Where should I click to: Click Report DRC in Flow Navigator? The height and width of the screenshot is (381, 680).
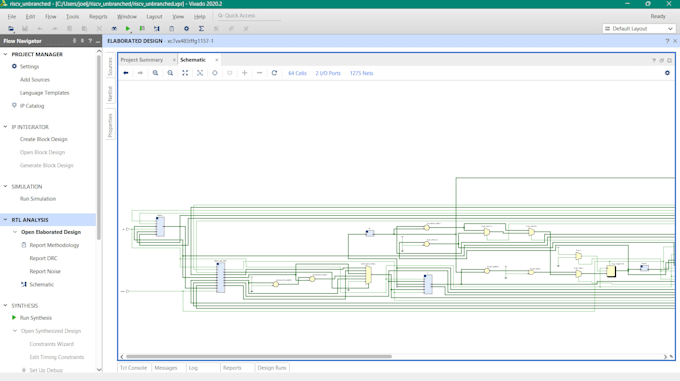[x=43, y=258]
